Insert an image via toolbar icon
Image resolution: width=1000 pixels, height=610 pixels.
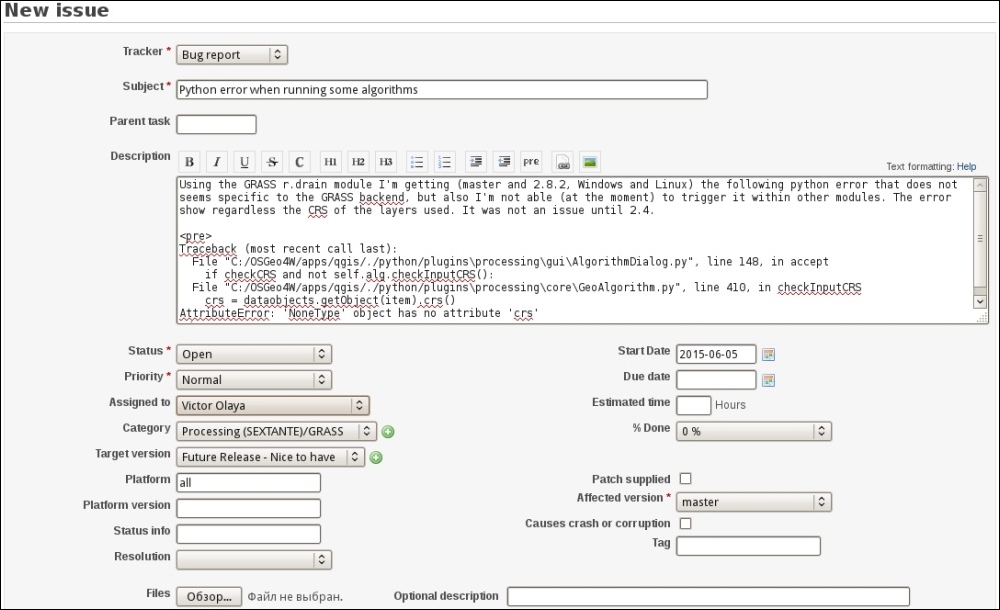click(590, 162)
